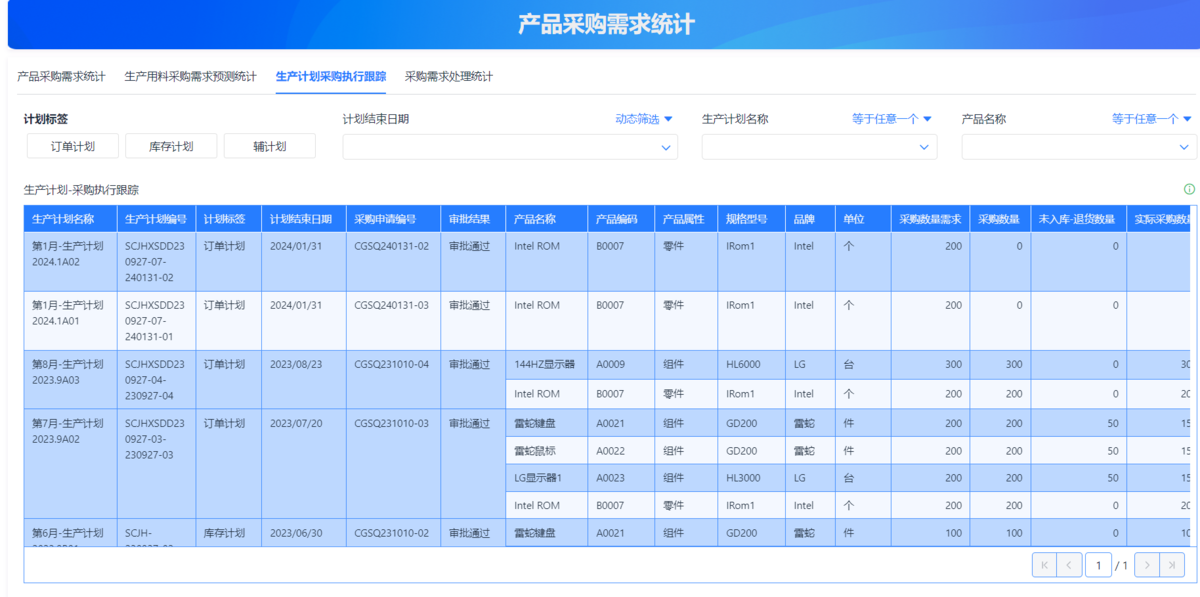This screenshot has height=597, width=1200.
Task: Go to the next page
Action: (1146, 566)
